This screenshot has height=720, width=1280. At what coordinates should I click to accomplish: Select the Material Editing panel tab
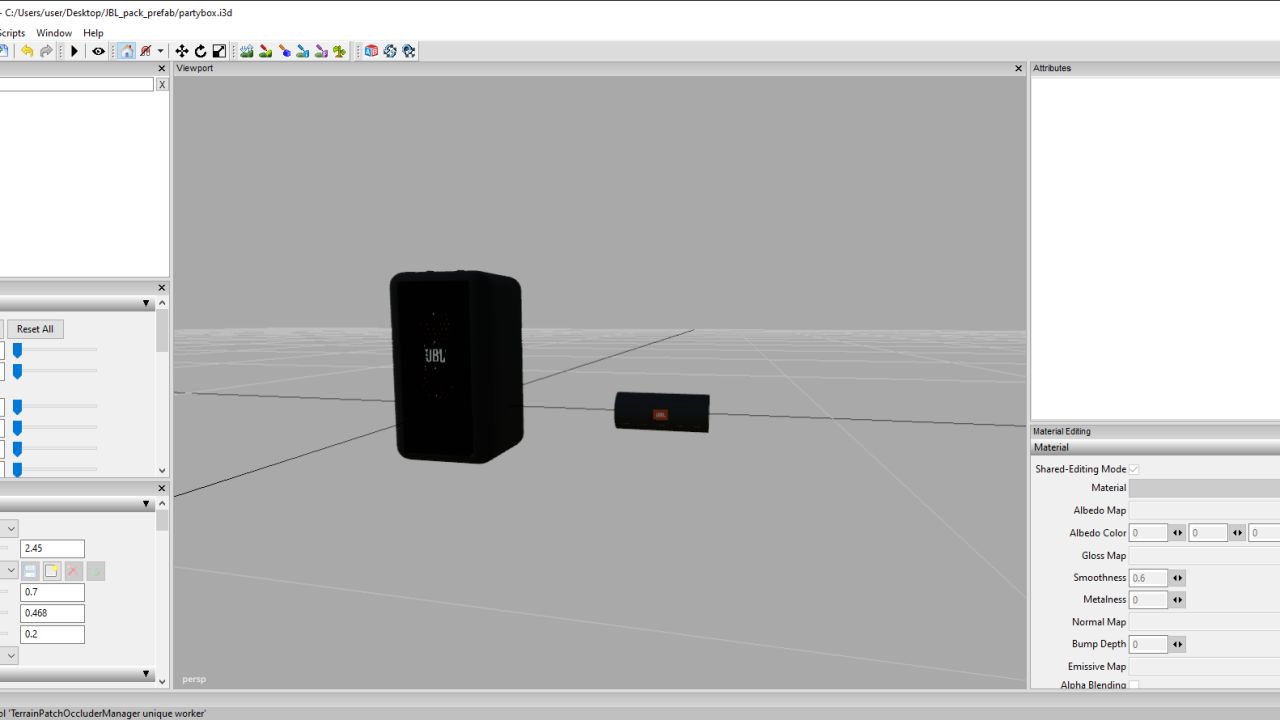click(1062, 431)
